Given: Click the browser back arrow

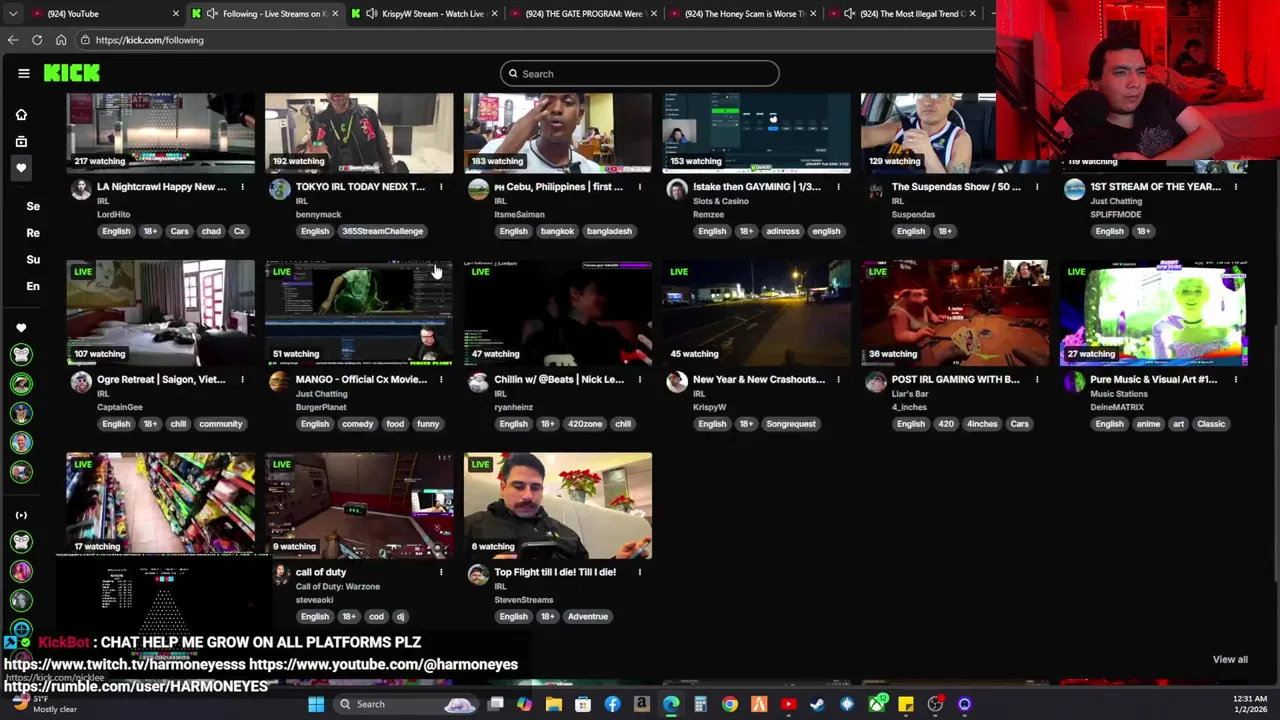Looking at the screenshot, I should 13,40.
